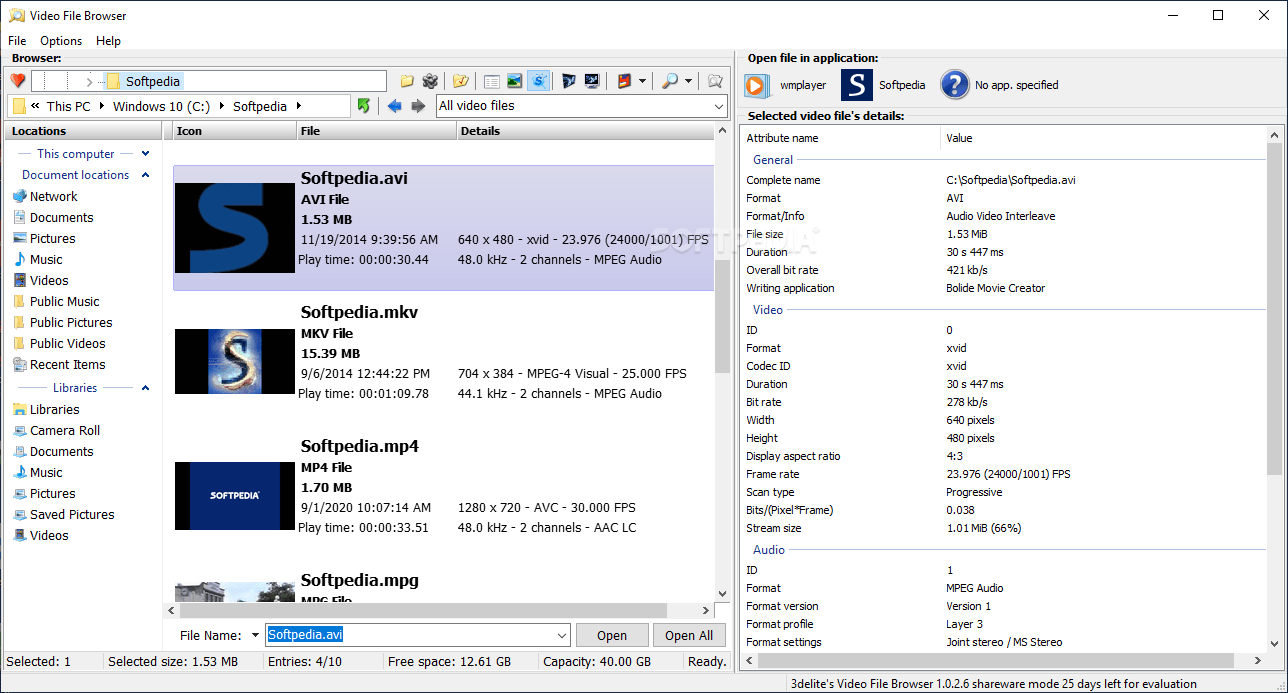
Task: Open the gear settings icon on toolbar
Action: 431,81
